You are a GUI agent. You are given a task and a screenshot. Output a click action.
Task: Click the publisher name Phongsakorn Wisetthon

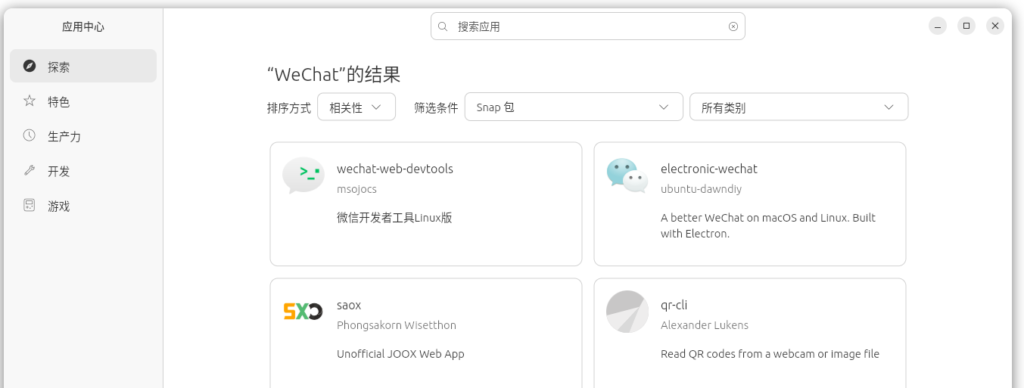pyautogui.click(x=396, y=325)
